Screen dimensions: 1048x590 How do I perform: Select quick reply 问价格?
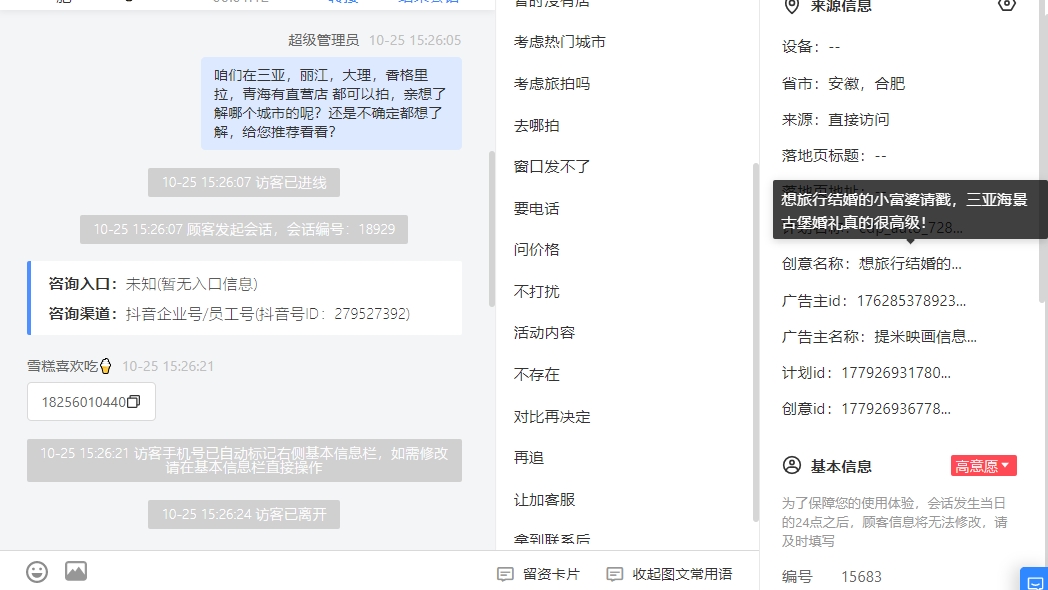(x=536, y=250)
